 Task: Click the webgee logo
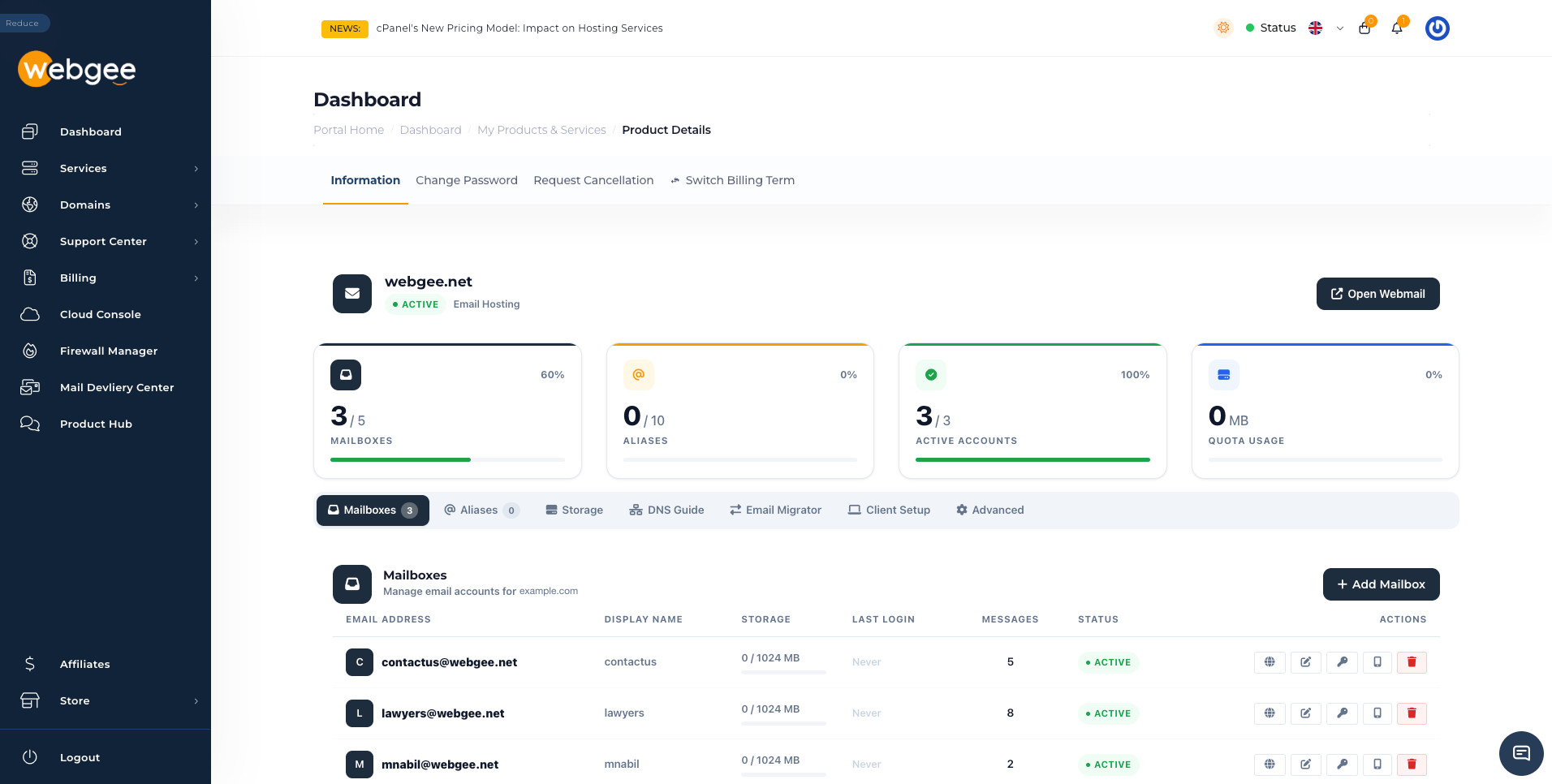(x=77, y=70)
